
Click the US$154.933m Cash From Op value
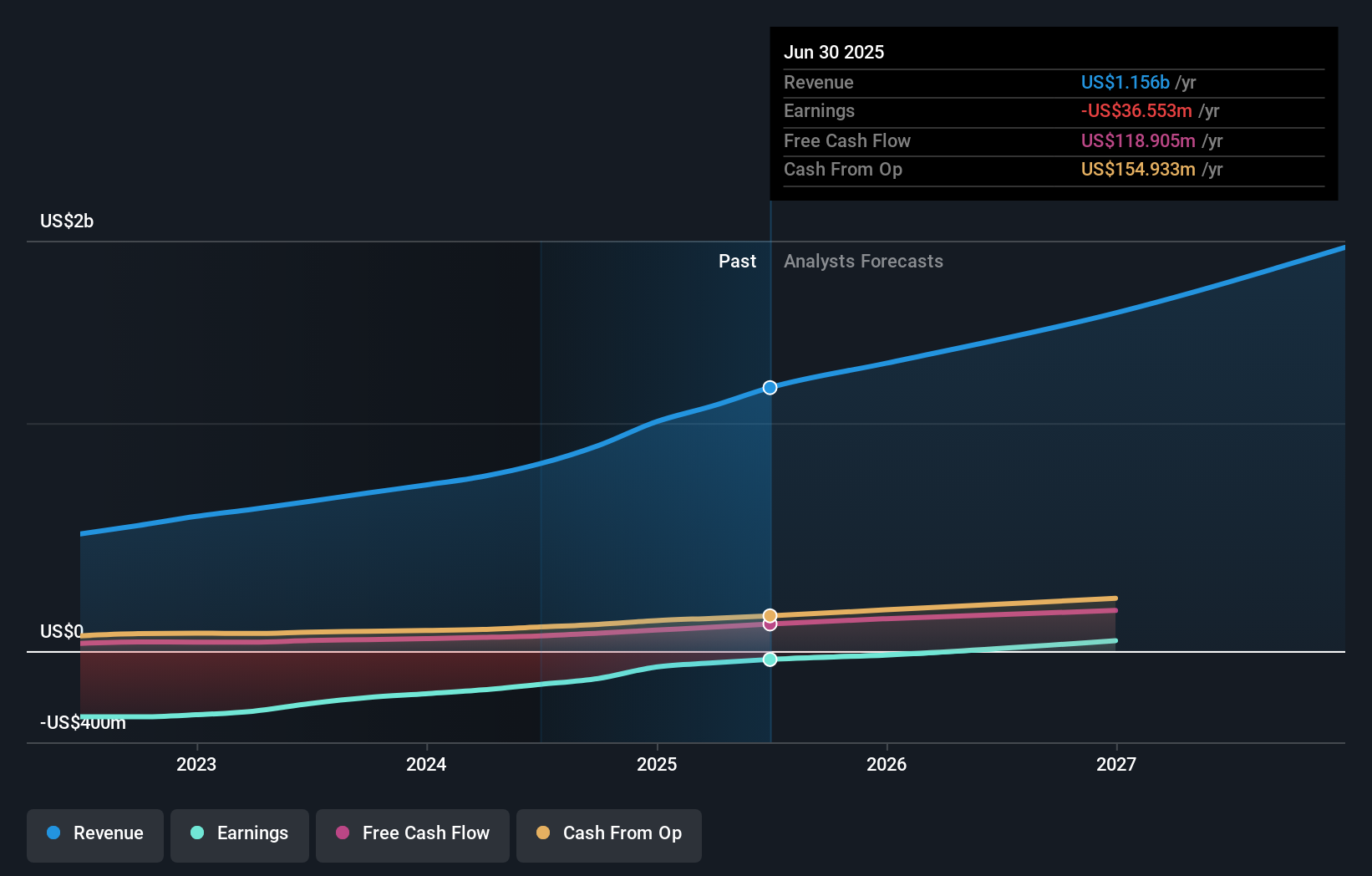[1138, 170]
